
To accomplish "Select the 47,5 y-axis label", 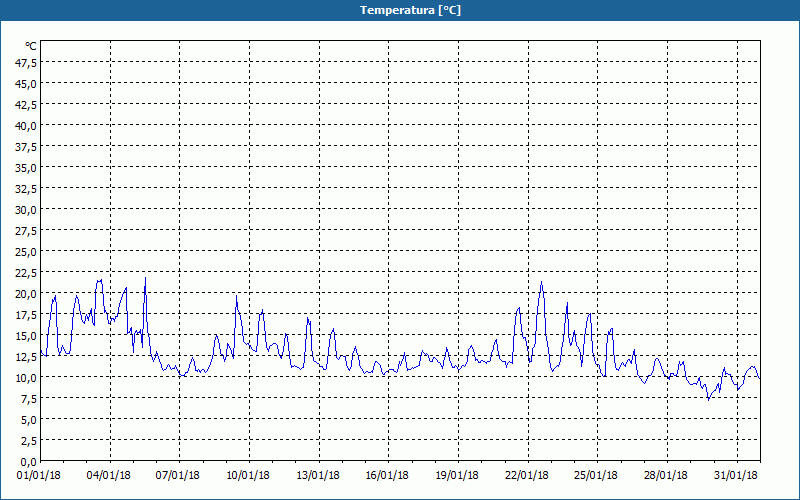I will coord(26,63).
